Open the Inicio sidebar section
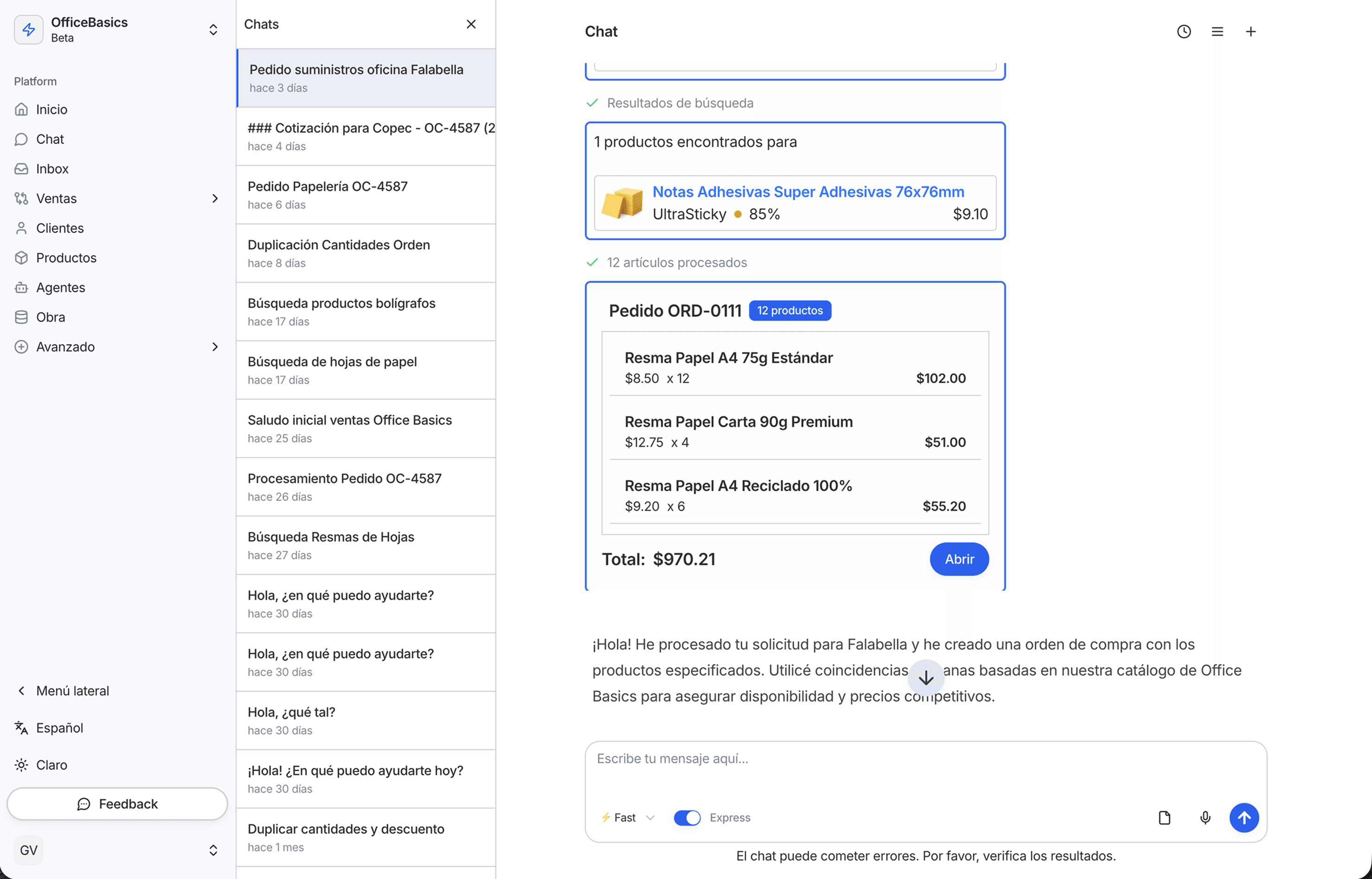This screenshot has width=1372, height=879. [51, 109]
